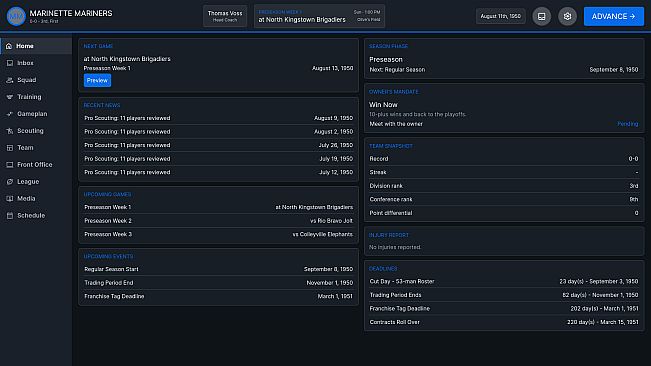Image resolution: width=651 pixels, height=366 pixels.
Task: Go to the Squad page
Action: click(36, 80)
